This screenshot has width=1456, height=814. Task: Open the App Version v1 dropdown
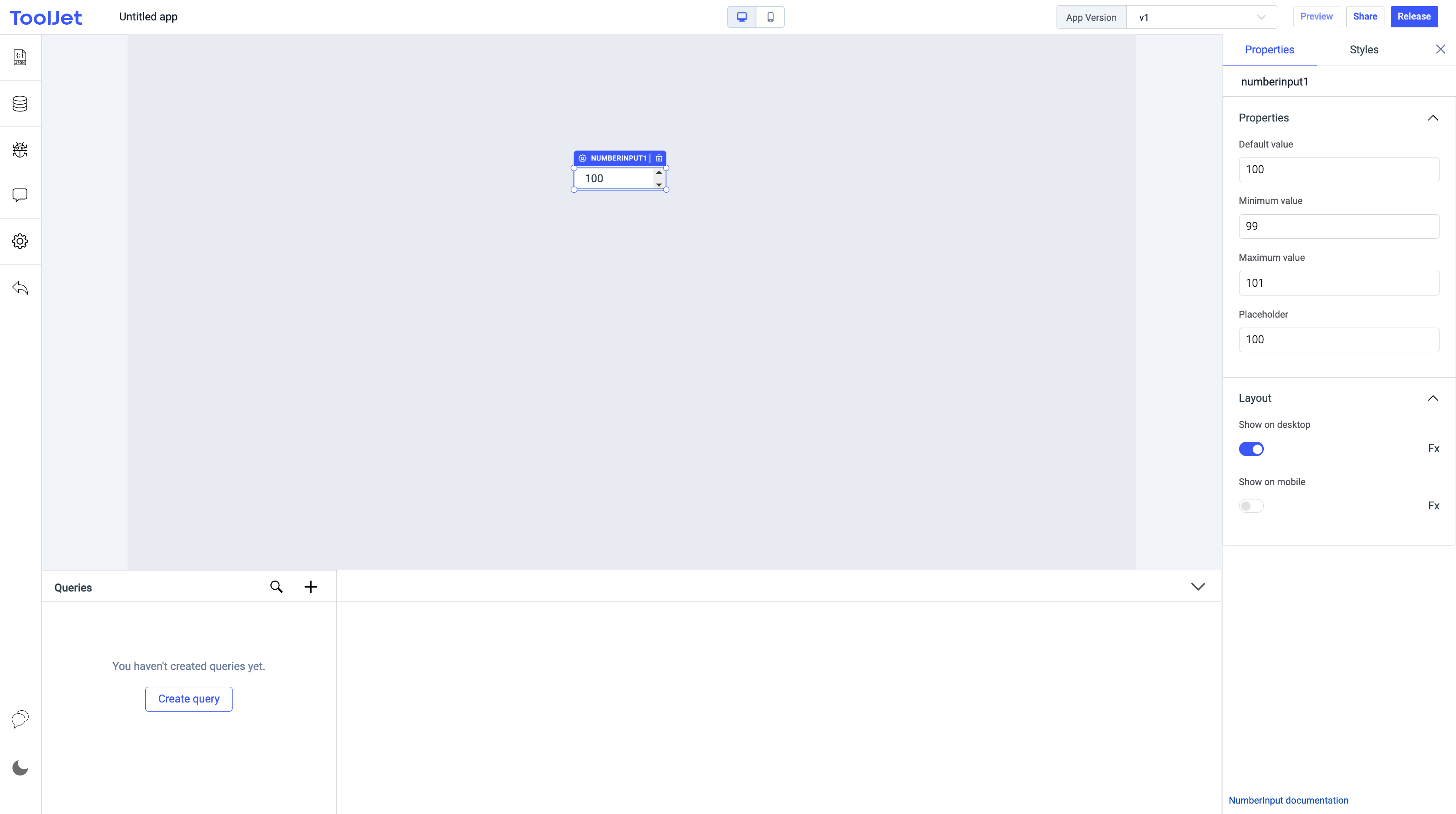tap(1202, 17)
